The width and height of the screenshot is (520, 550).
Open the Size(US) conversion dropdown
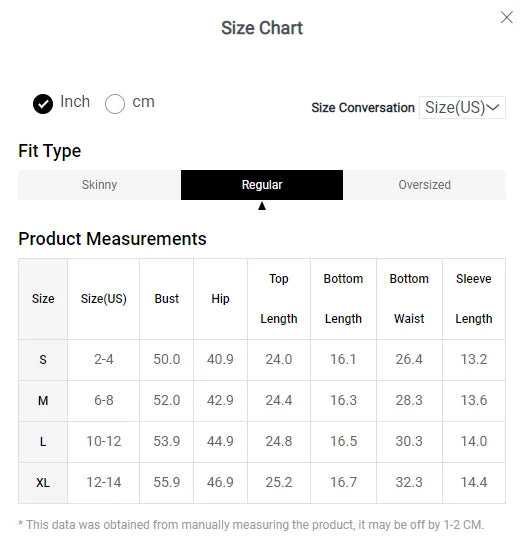pos(462,107)
